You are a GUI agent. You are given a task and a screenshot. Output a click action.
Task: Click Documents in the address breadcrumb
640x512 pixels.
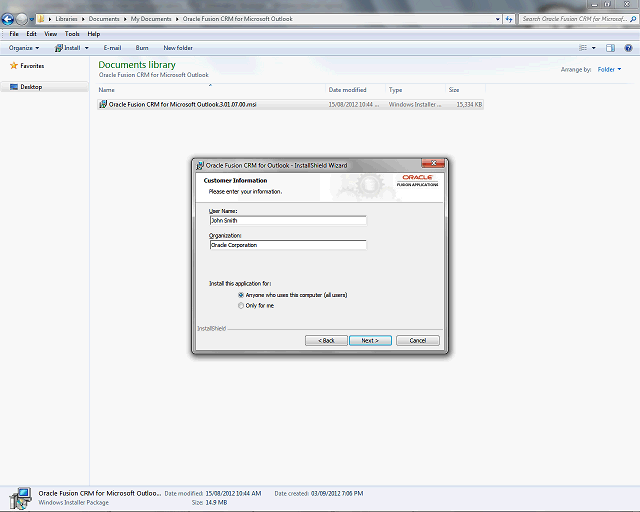click(x=104, y=19)
